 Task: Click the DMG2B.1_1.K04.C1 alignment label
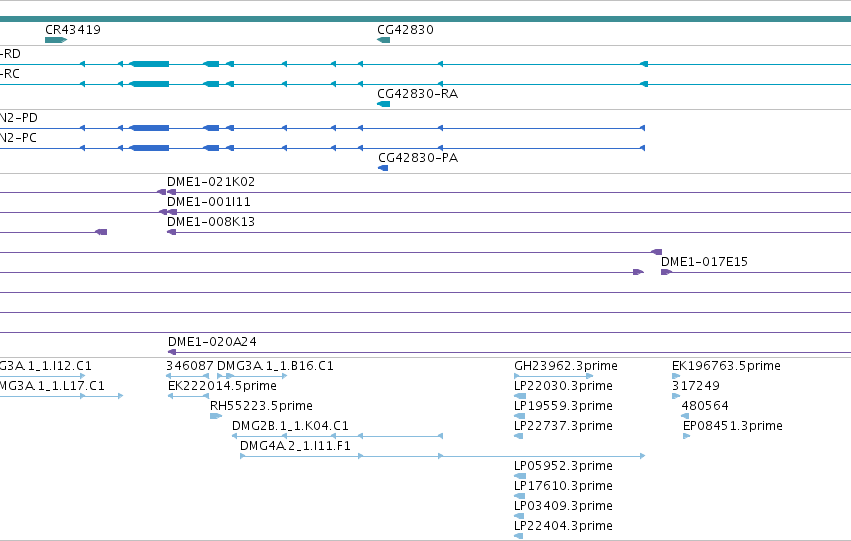(x=290, y=426)
